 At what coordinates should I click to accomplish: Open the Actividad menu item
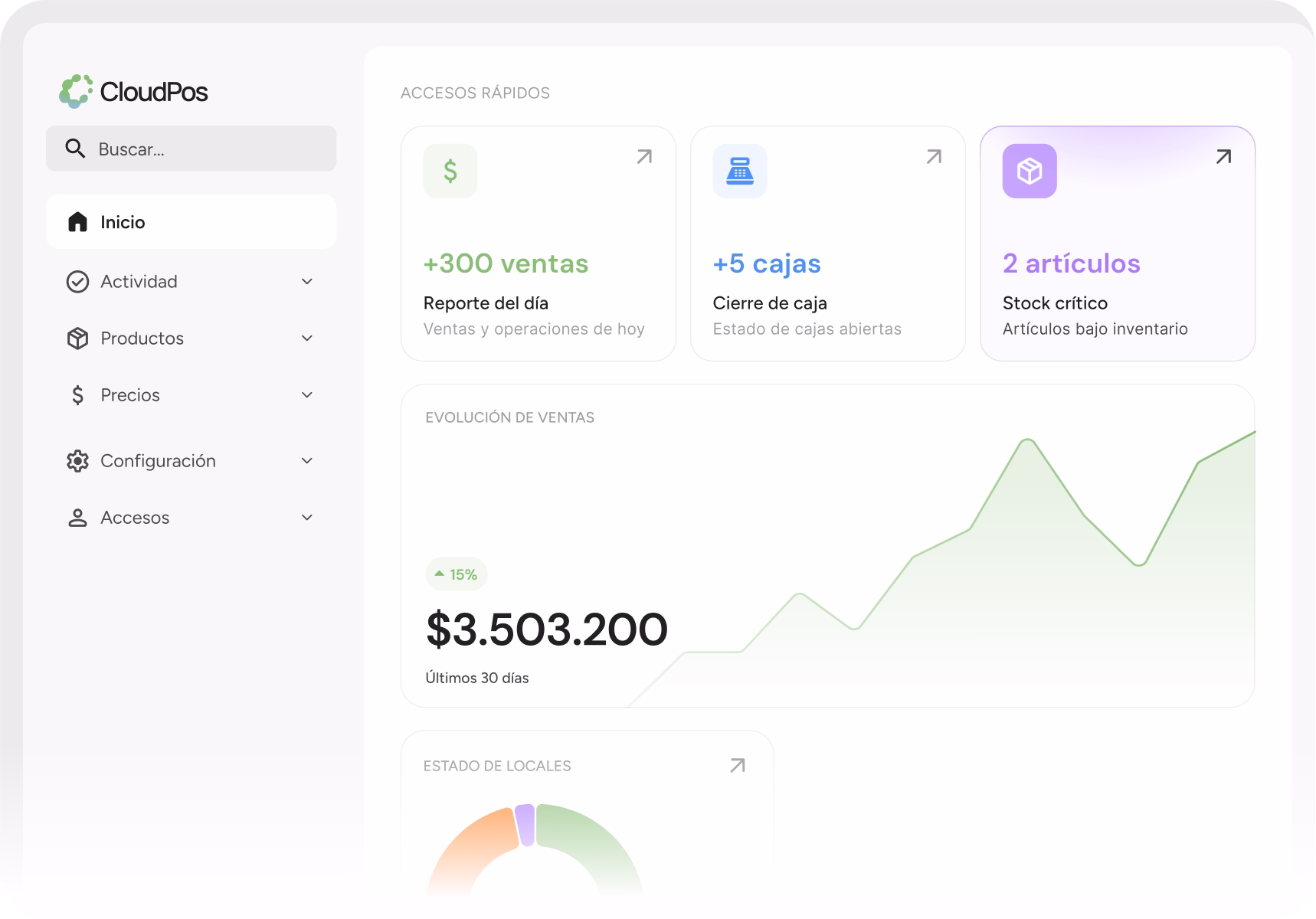coord(192,282)
